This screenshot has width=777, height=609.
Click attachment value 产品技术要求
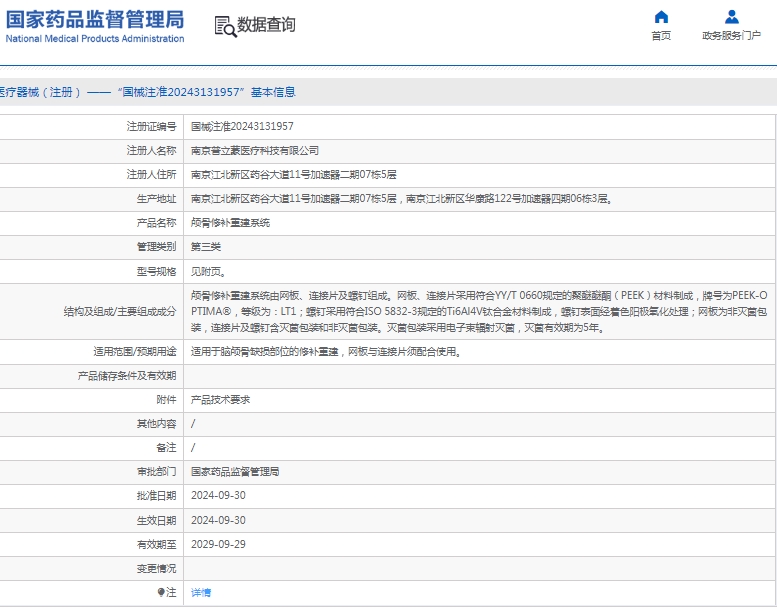pyautogui.click(x=221, y=400)
